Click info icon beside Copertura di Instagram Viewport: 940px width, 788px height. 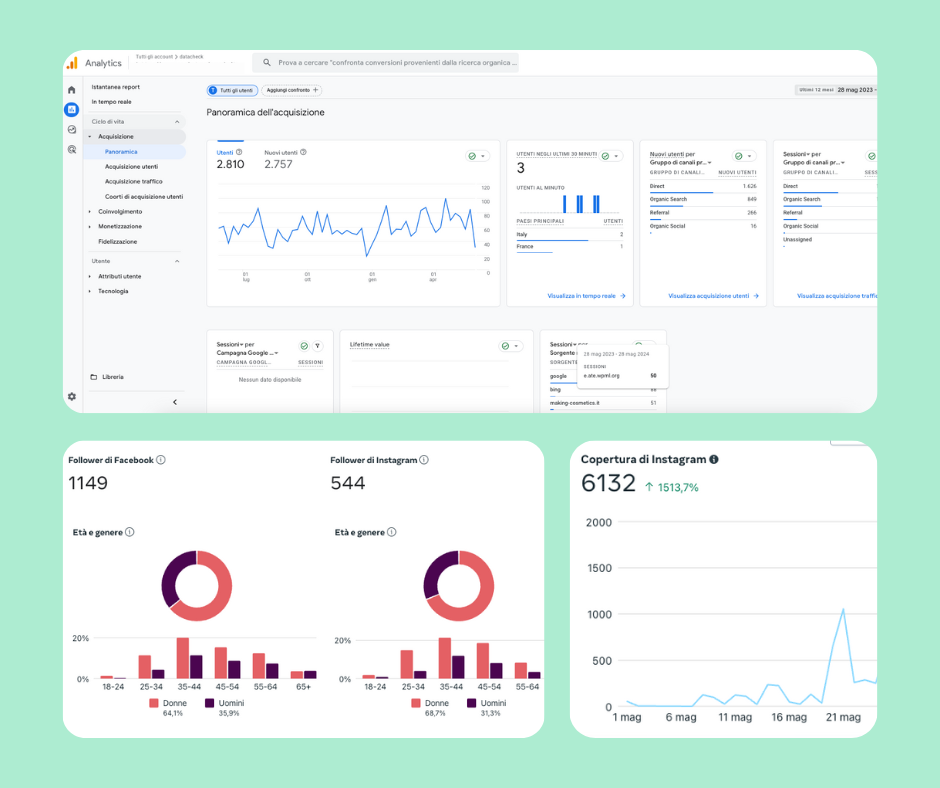[714, 459]
